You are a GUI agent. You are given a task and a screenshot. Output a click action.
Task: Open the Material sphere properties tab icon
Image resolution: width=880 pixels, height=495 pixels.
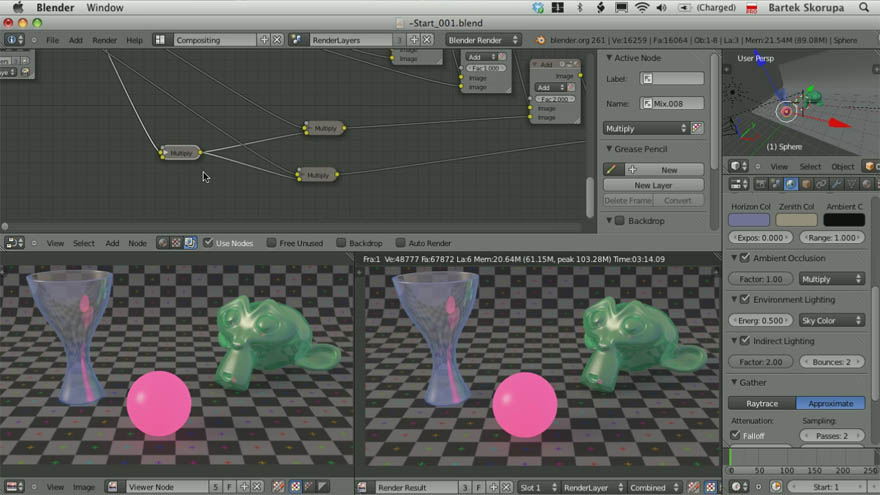point(867,184)
